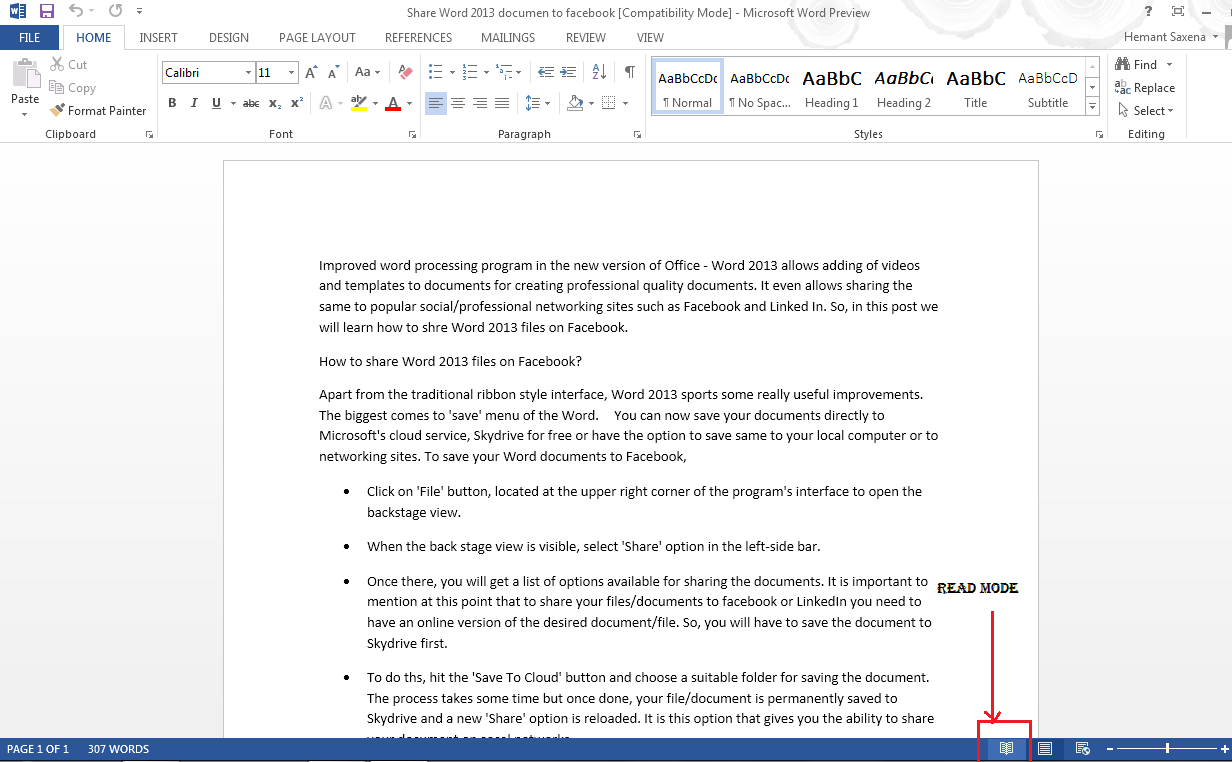Open the font name Calibri dropdown

point(248,73)
